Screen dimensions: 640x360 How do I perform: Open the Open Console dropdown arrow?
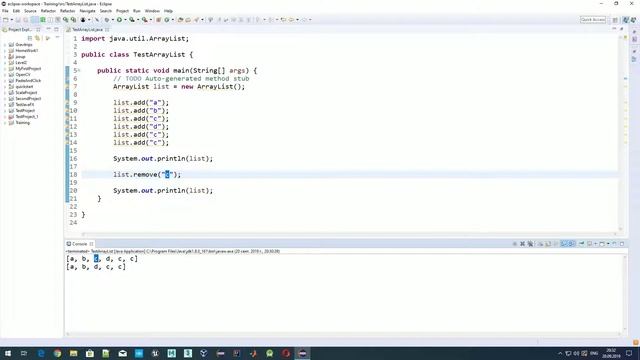coord(608,244)
